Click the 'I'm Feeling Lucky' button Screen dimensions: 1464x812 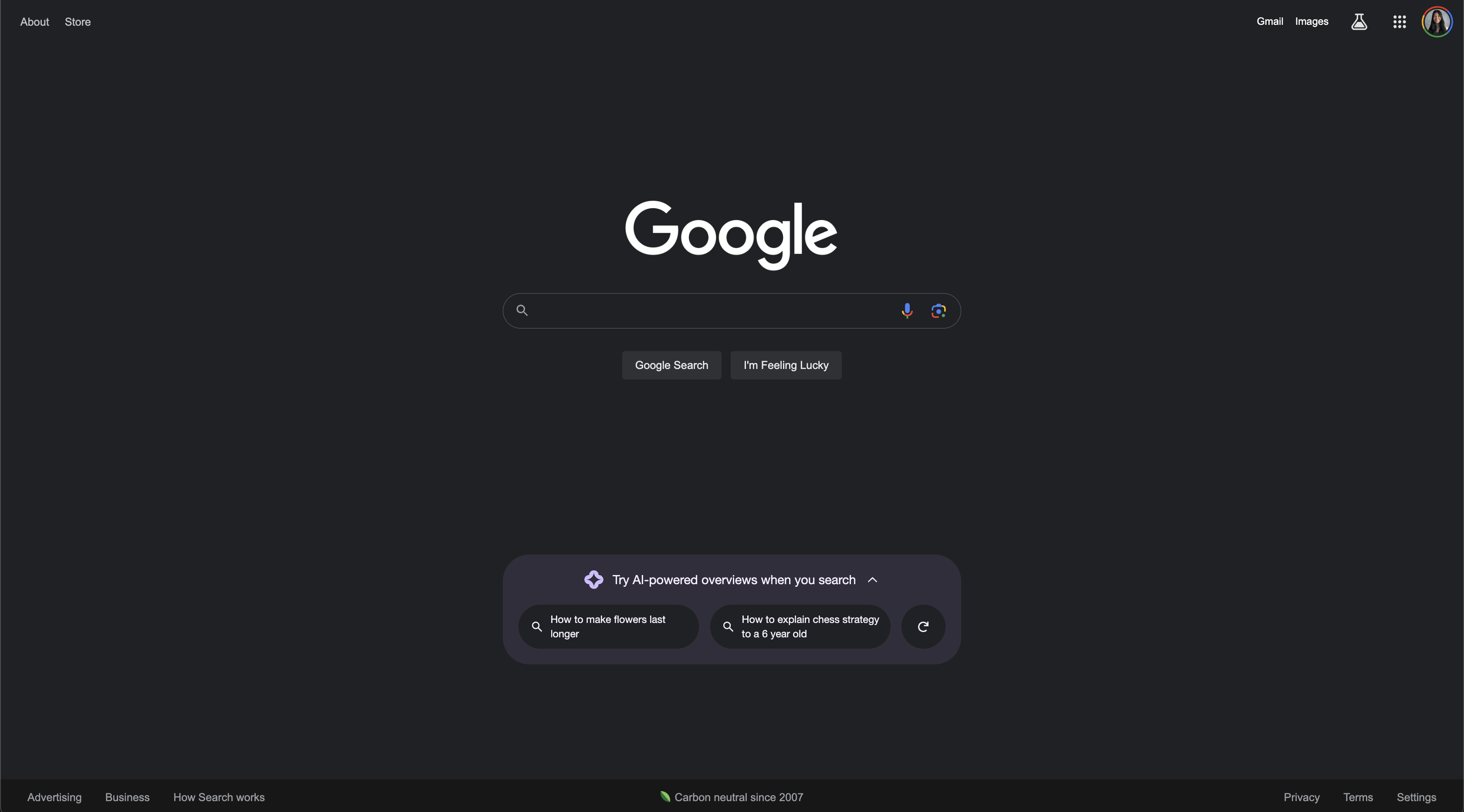pyautogui.click(x=786, y=365)
